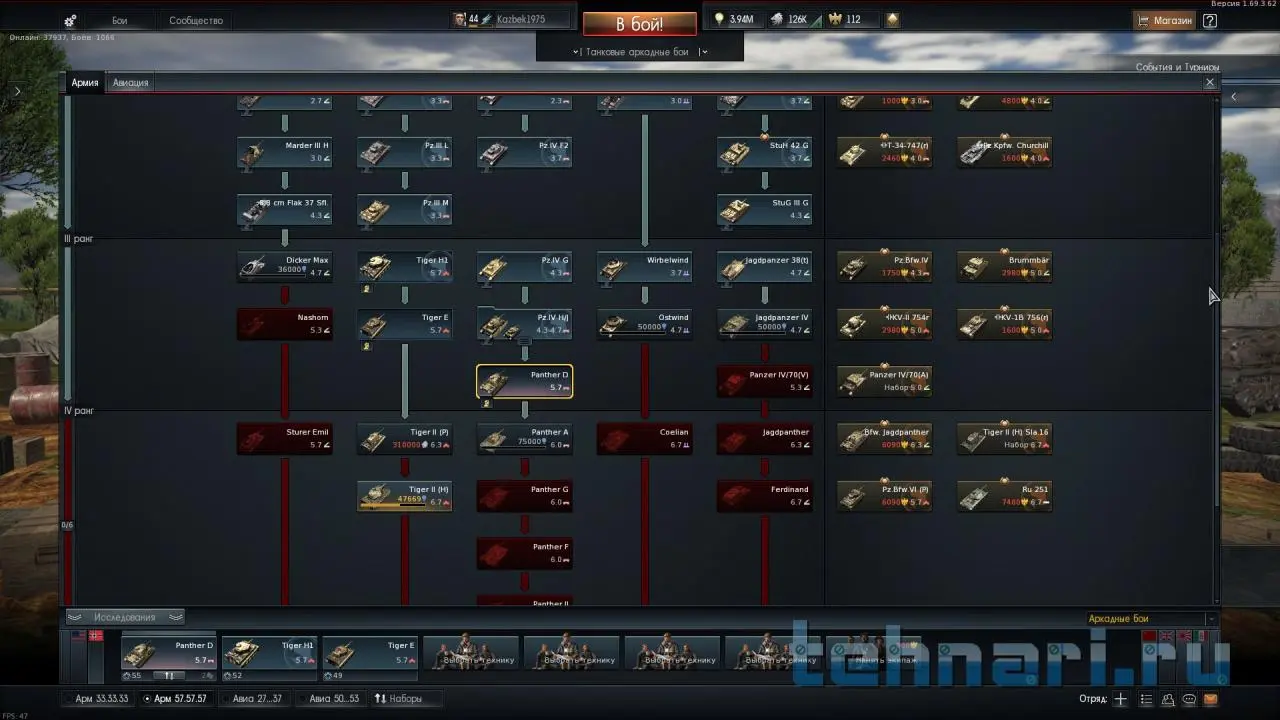This screenshot has height=720, width=1280.
Task: Select the Nashorn tank node
Action: (285, 323)
